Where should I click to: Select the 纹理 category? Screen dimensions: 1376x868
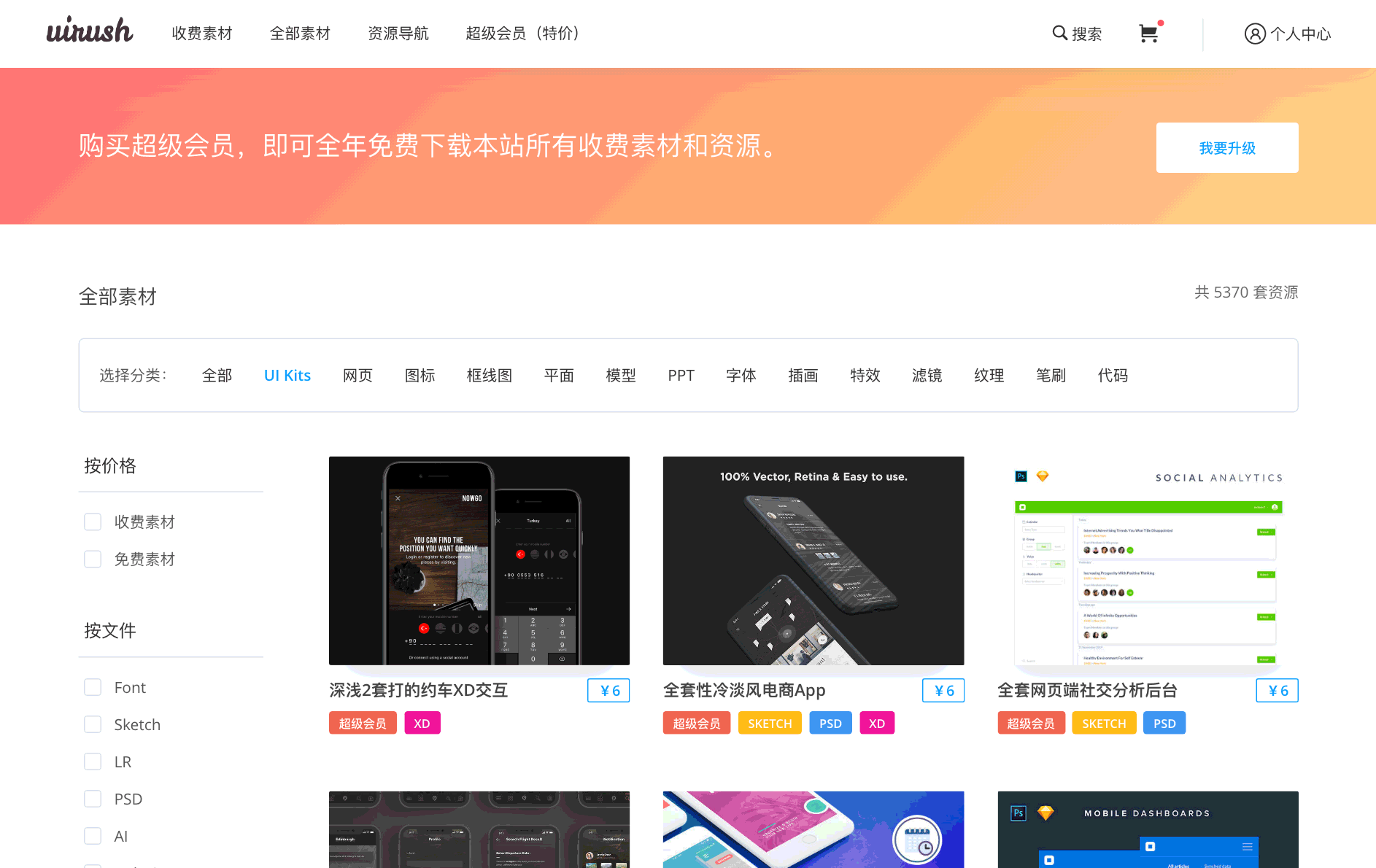click(989, 376)
